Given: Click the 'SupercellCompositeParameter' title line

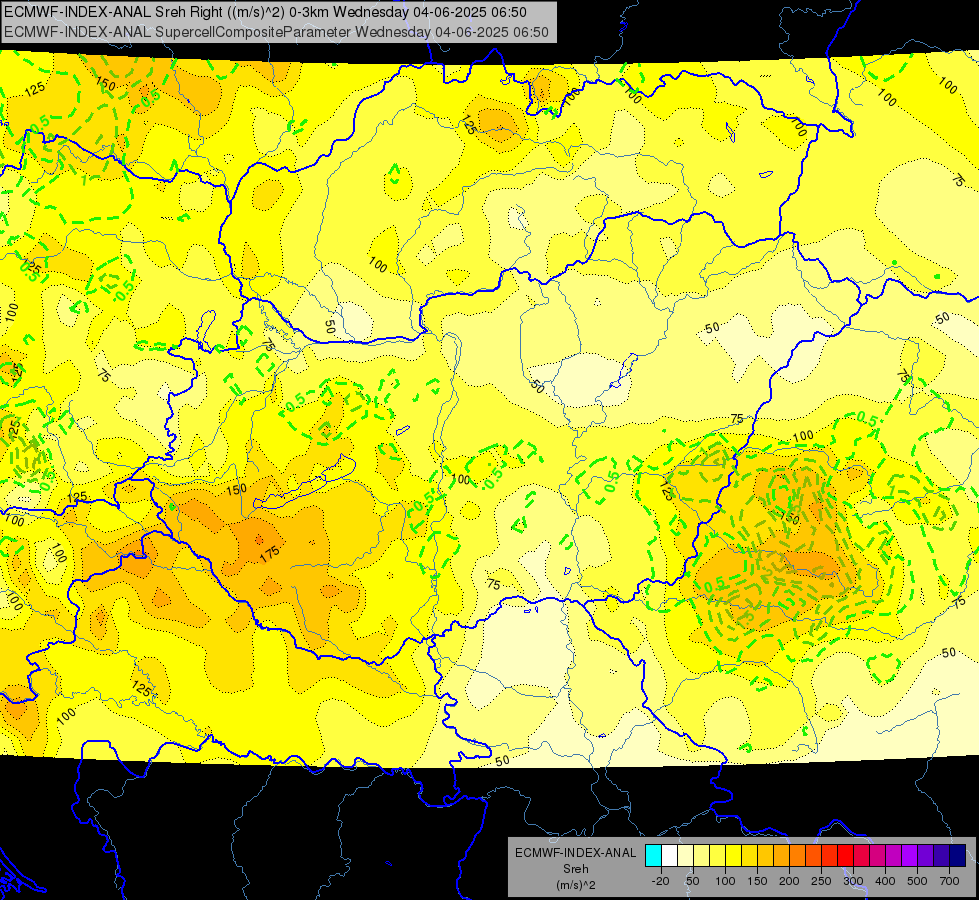Looking at the screenshot, I should point(276,32).
